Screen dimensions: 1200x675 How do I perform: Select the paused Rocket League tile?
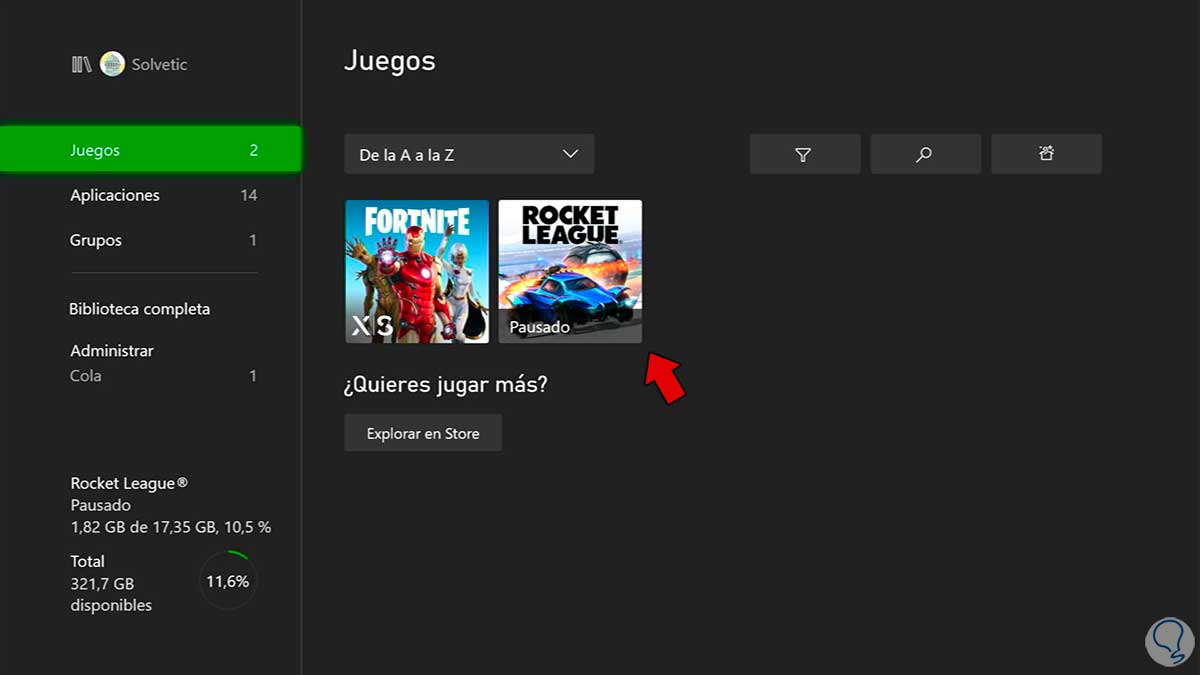570,271
